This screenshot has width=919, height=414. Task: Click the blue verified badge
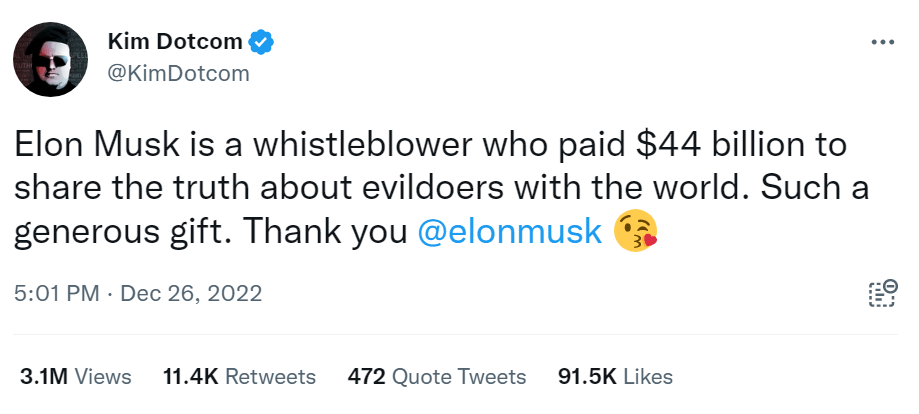[x=262, y=43]
